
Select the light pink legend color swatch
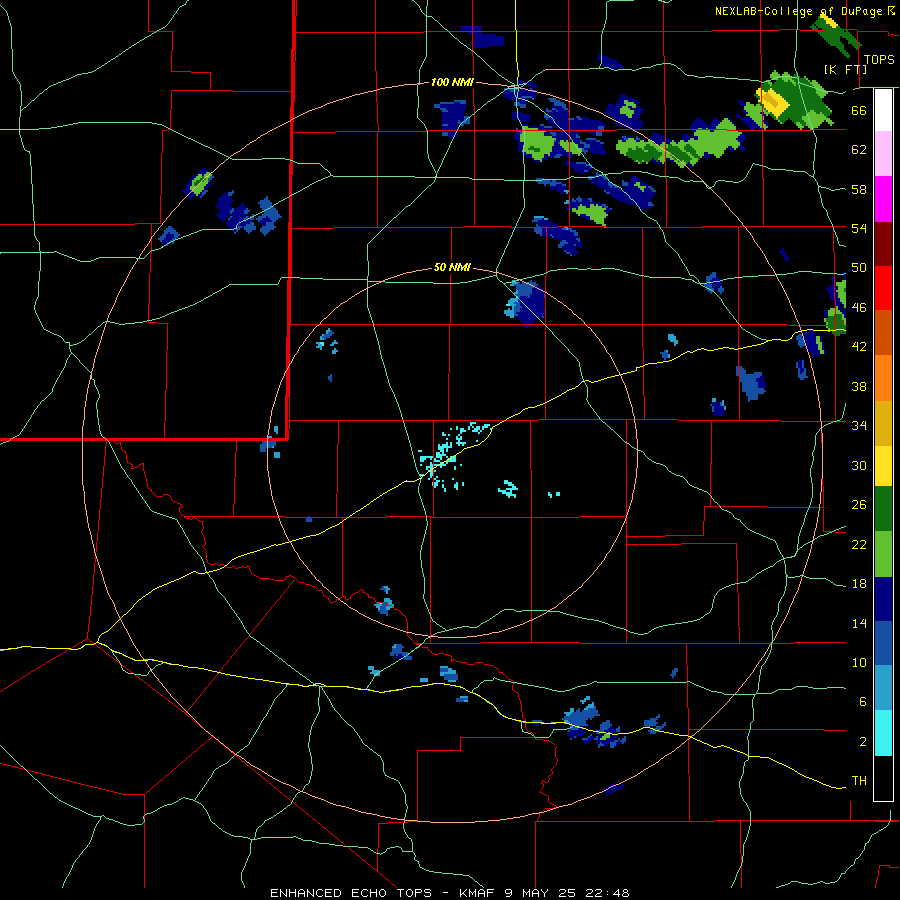pos(883,154)
